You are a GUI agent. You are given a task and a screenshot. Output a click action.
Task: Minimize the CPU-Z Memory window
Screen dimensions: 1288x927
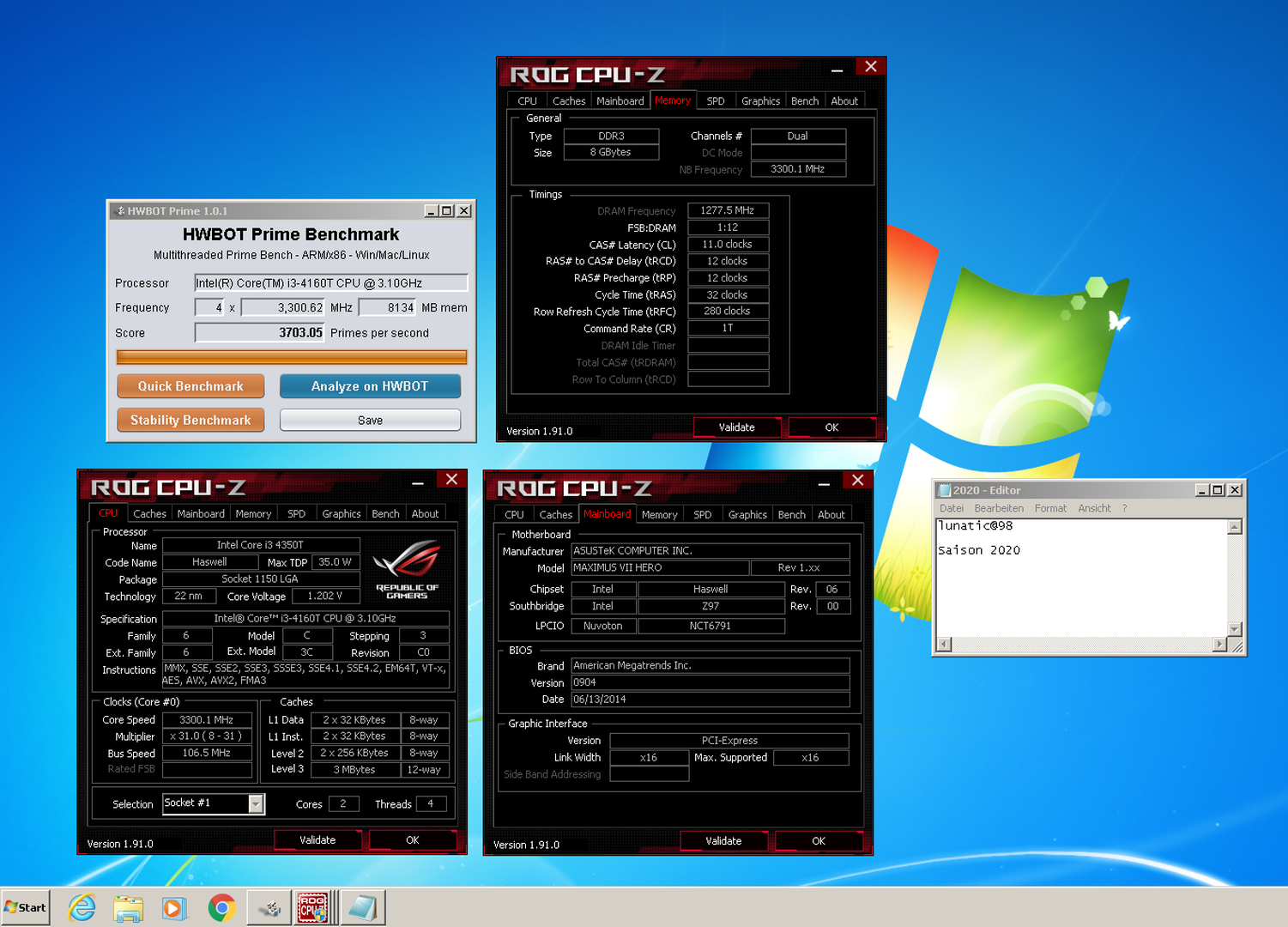[x=838, y=69]
